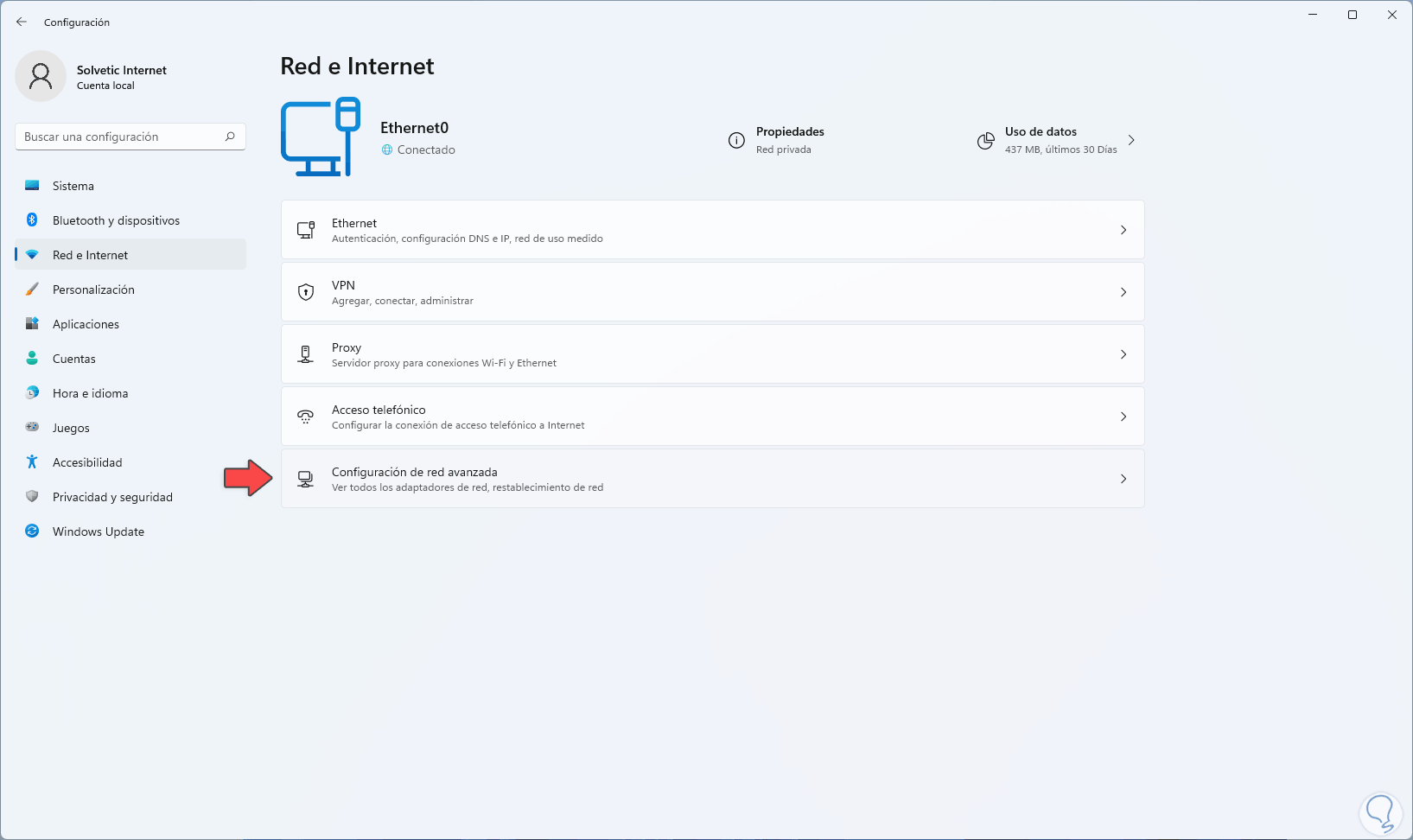Go to Privacidad y seguridad section

click(112, 497)
